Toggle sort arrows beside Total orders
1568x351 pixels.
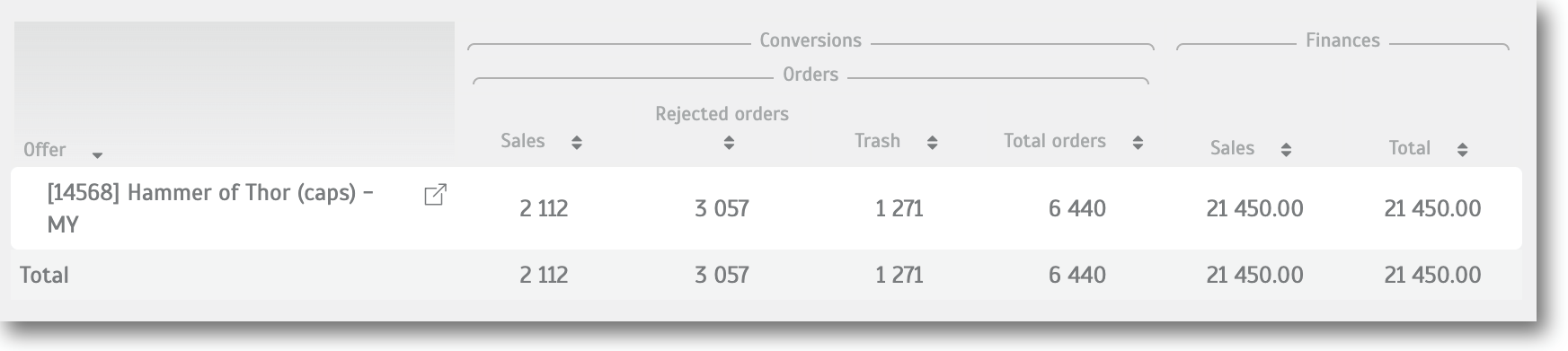click(x=1138, y=143)
